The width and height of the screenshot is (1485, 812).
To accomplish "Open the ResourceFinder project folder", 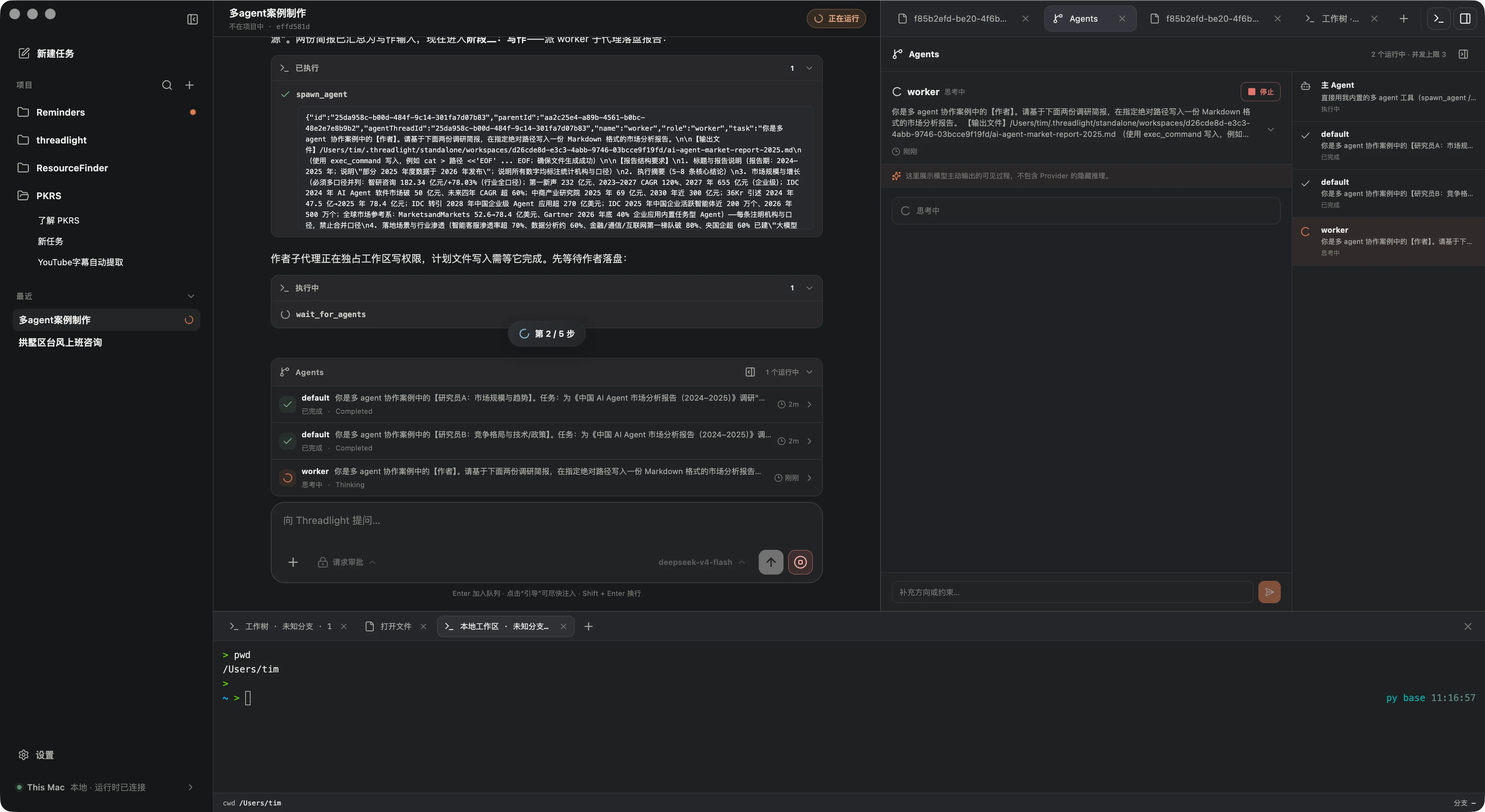I will coord(106,168).
